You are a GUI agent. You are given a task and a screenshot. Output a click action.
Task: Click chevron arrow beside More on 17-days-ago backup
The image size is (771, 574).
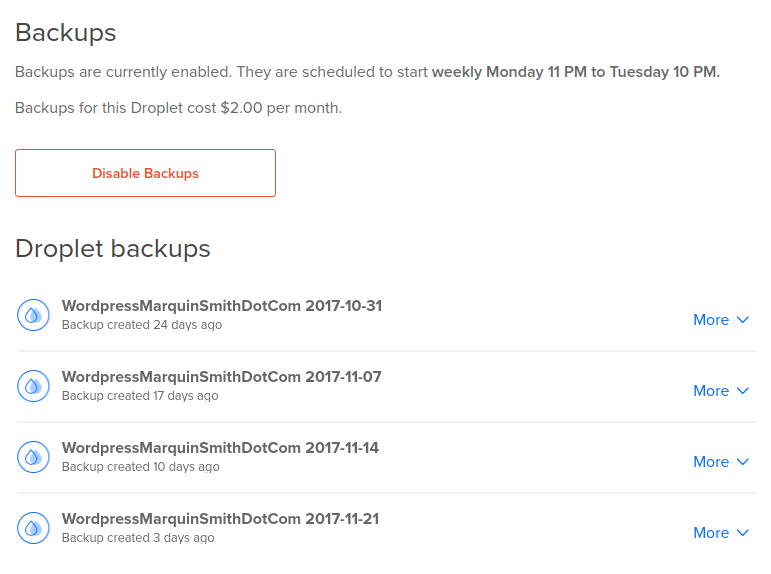[742, 391]
